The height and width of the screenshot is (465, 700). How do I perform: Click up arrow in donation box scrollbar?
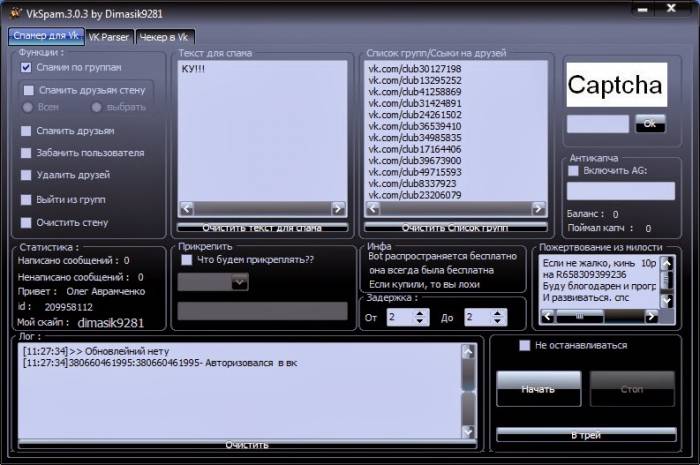[x=667, y=263]
